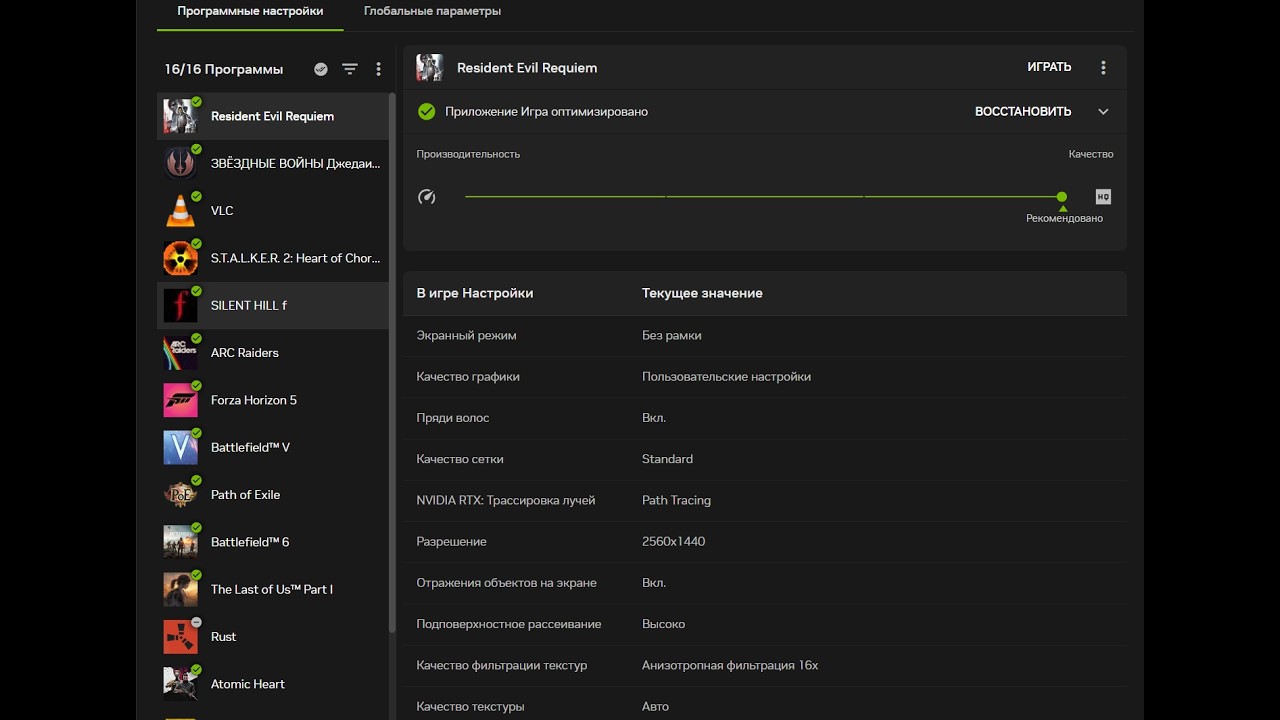Click the 'Пряди волос' setting row
This screenshot has height=720, width=1280.
(x=765, y=418)
